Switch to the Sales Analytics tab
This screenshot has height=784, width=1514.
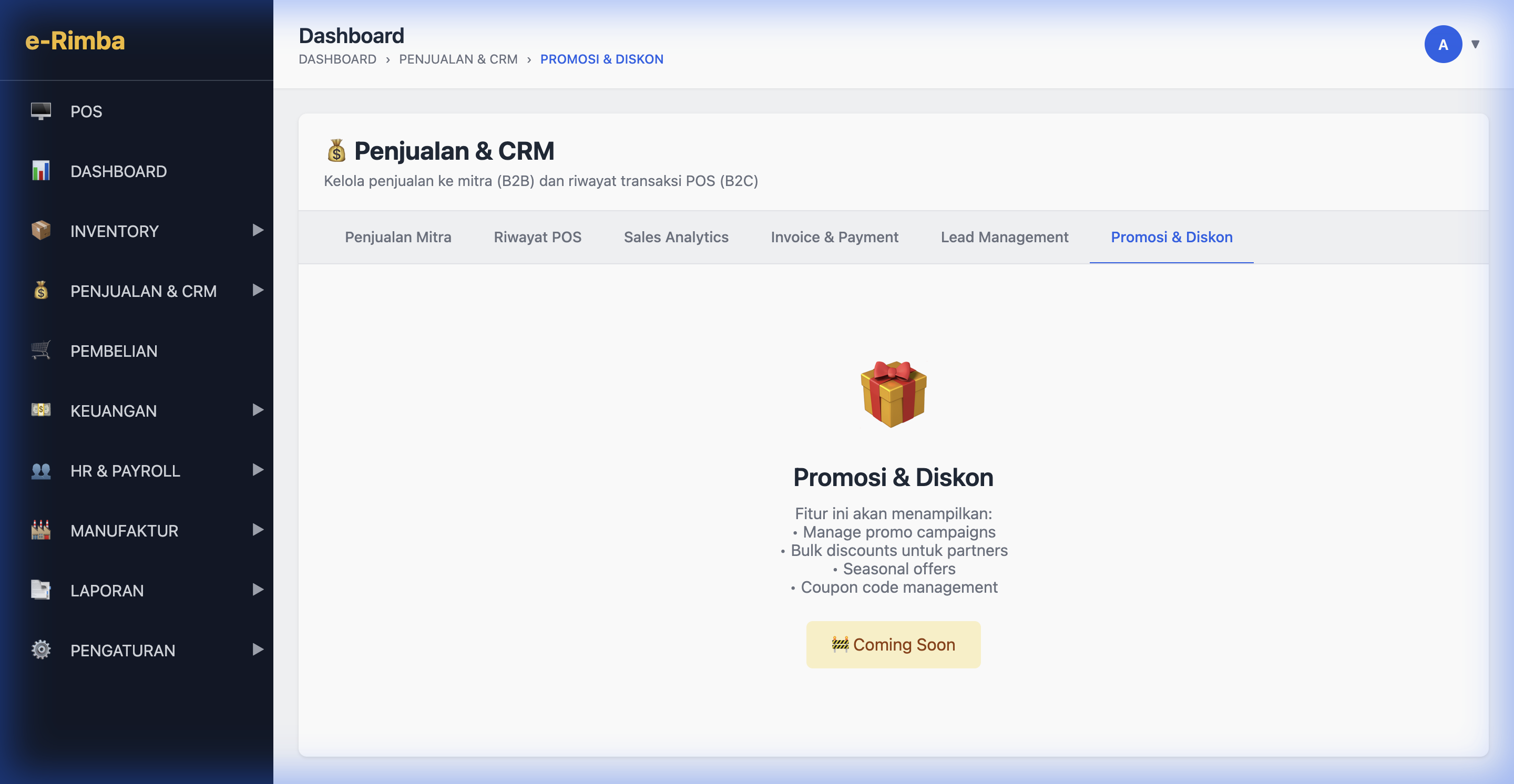676,238
